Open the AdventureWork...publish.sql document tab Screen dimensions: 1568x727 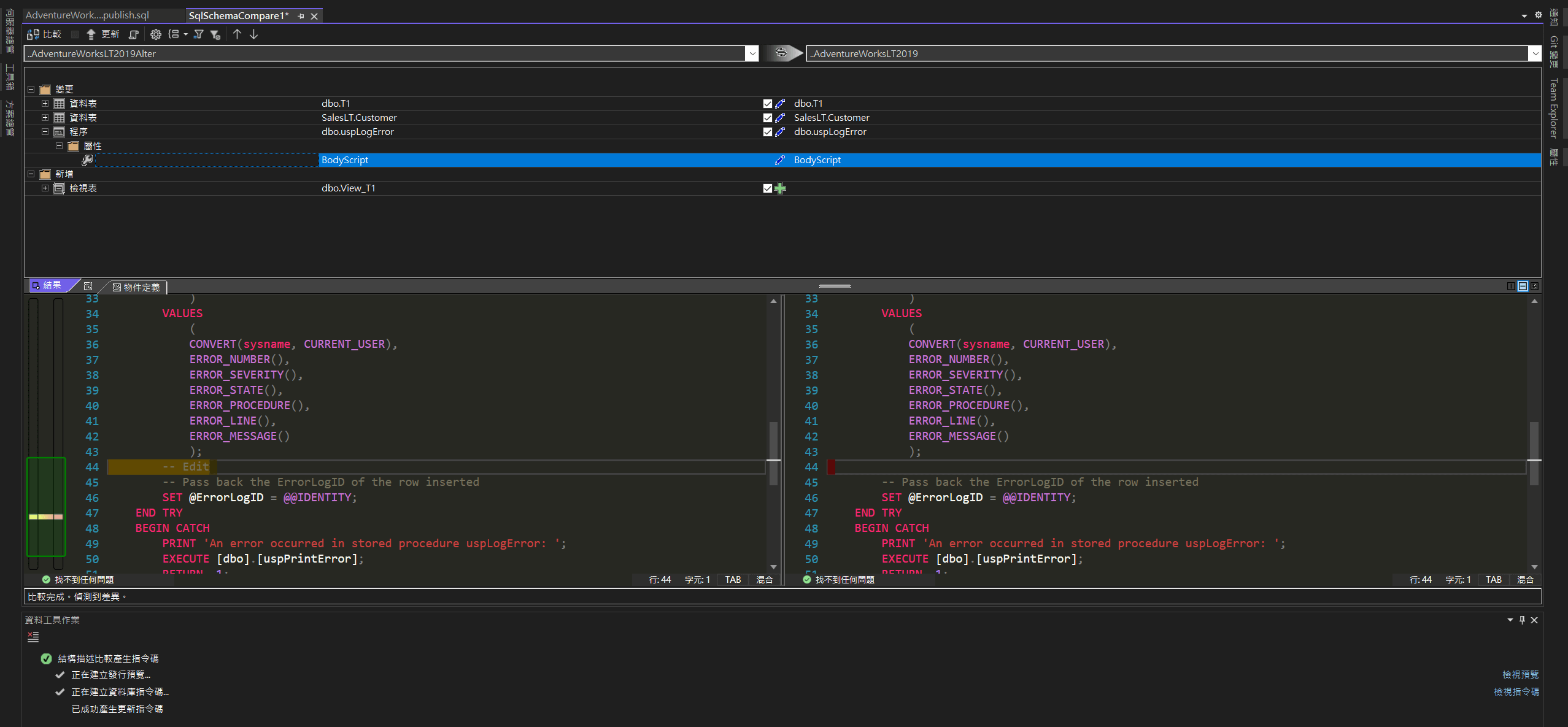[88, 15]
